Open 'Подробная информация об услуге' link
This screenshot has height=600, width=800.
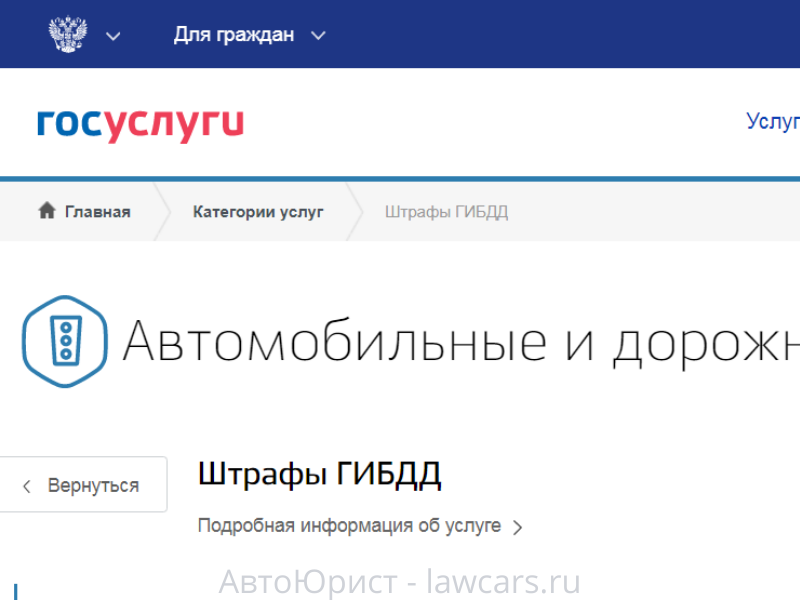pos(349,526)
